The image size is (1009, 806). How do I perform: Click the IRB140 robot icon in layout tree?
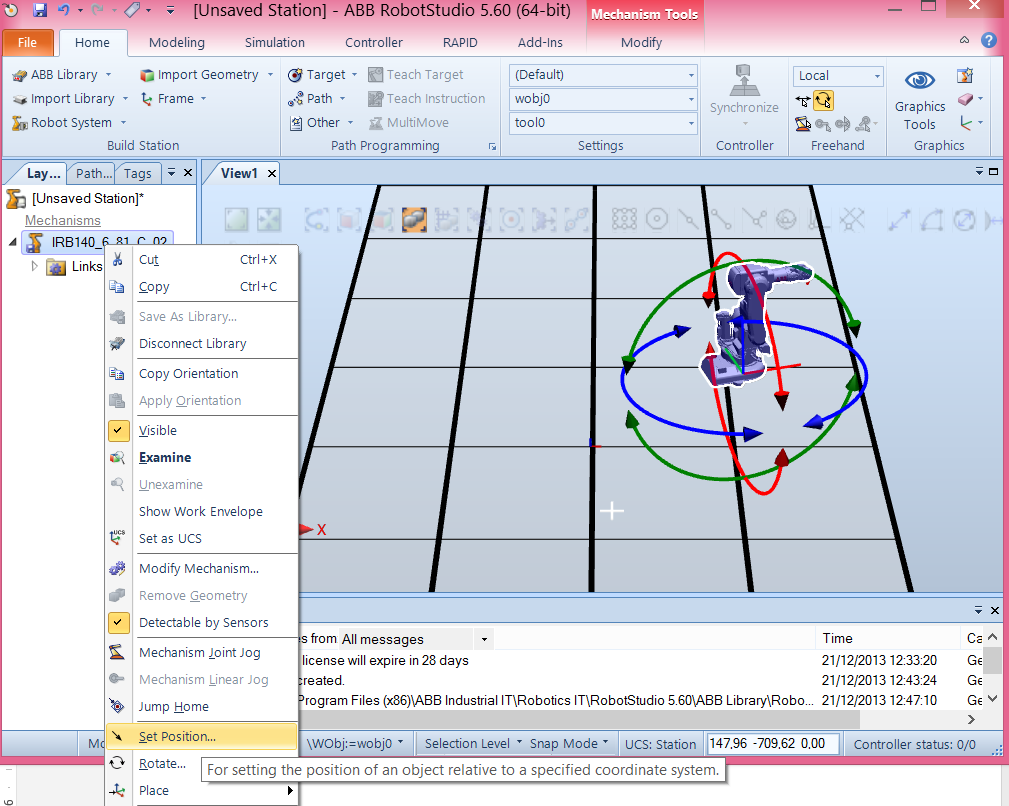(34, 243)
